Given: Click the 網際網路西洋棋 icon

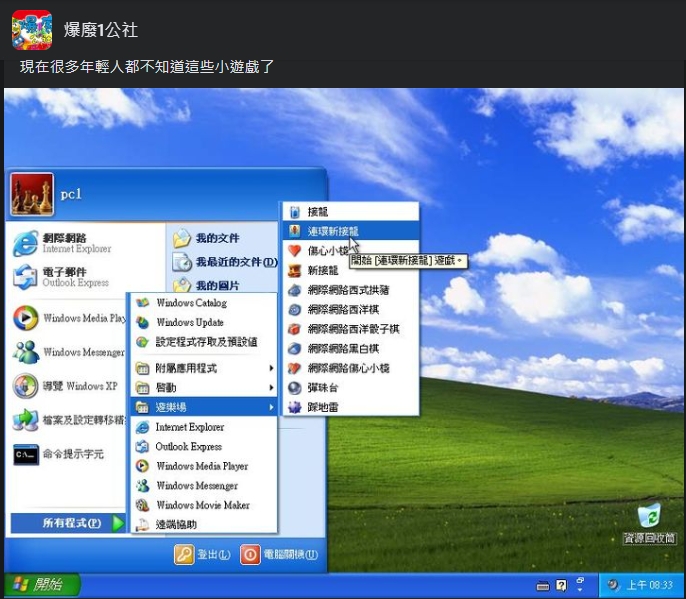Looking at the screenshot, I should point(294,310).
